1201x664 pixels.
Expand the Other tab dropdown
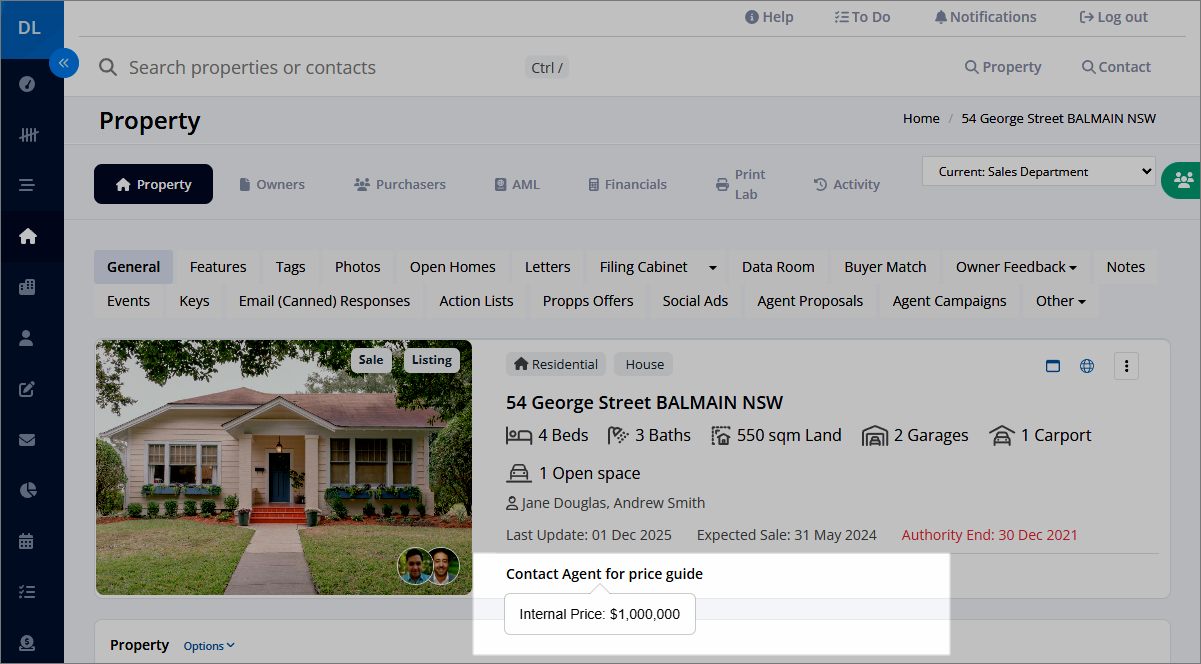pyautogui.click(x=1060, y=301)
